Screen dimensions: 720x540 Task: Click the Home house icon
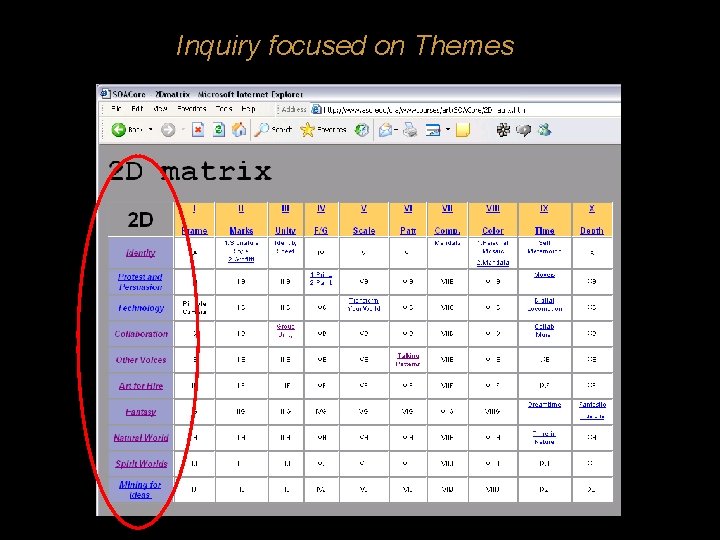click(239, 130)
